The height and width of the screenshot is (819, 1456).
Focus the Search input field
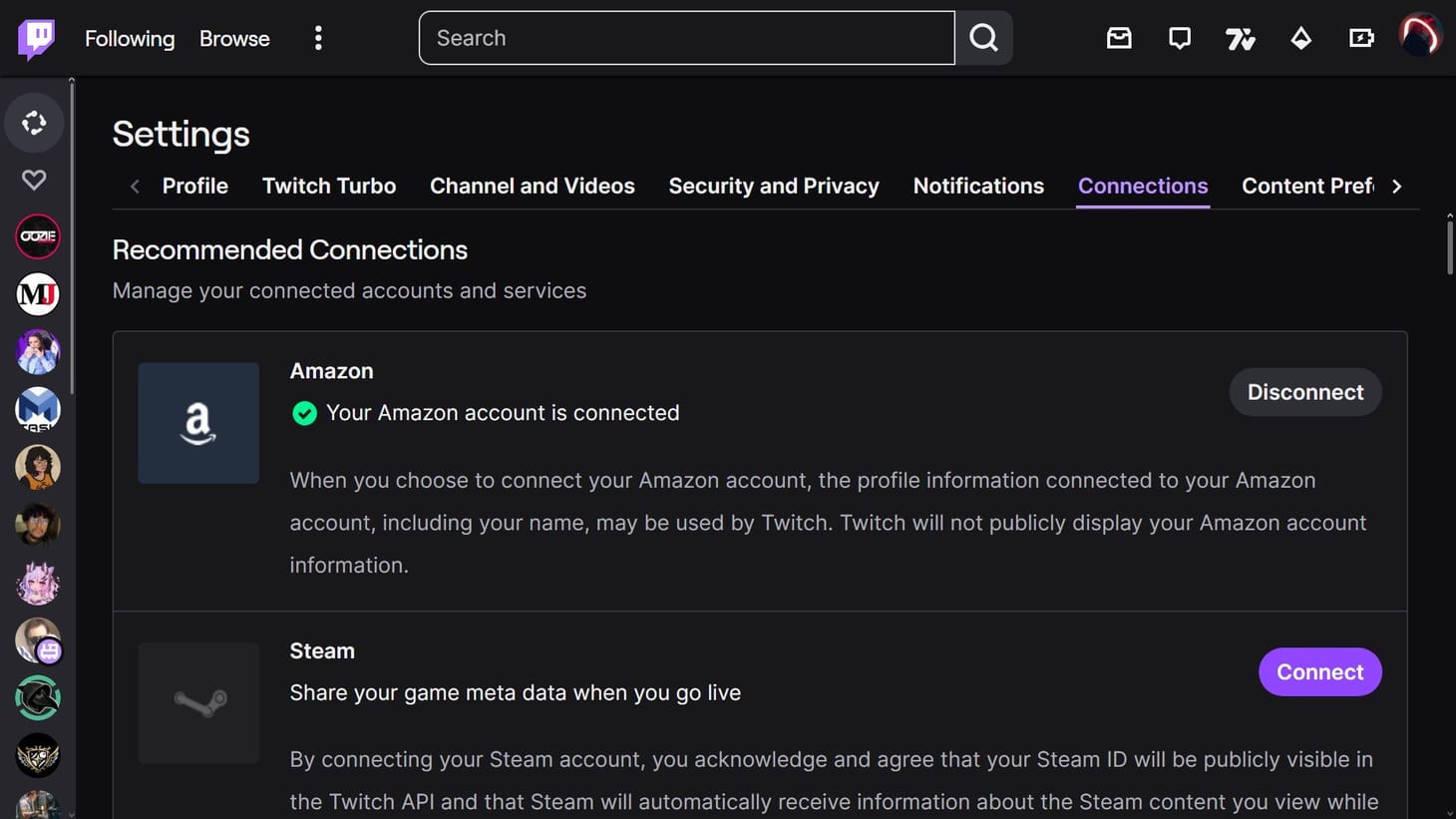pos(686,38)
